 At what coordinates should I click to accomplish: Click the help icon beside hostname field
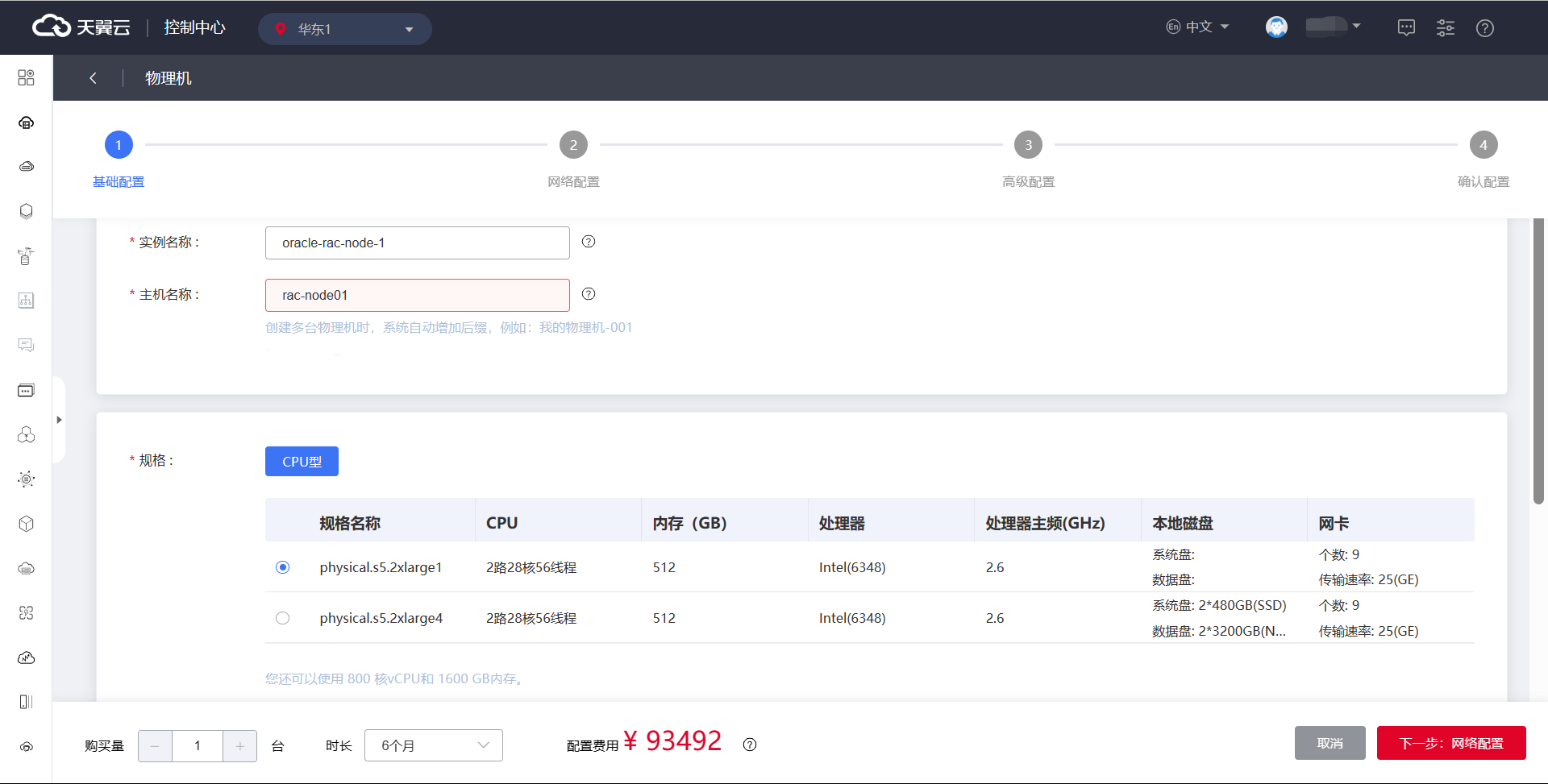click(589, 294)
